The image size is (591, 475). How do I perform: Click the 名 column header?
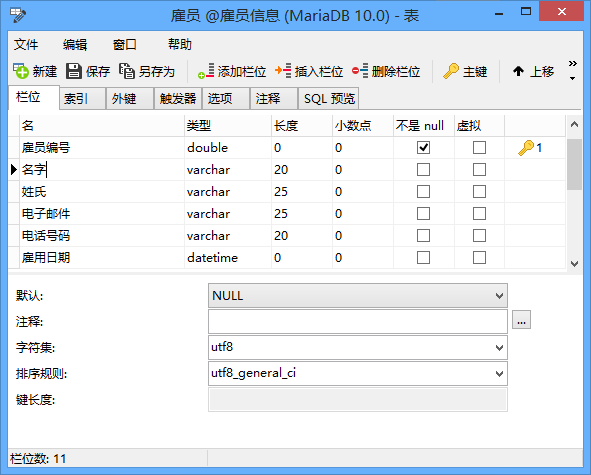[102, 126]
